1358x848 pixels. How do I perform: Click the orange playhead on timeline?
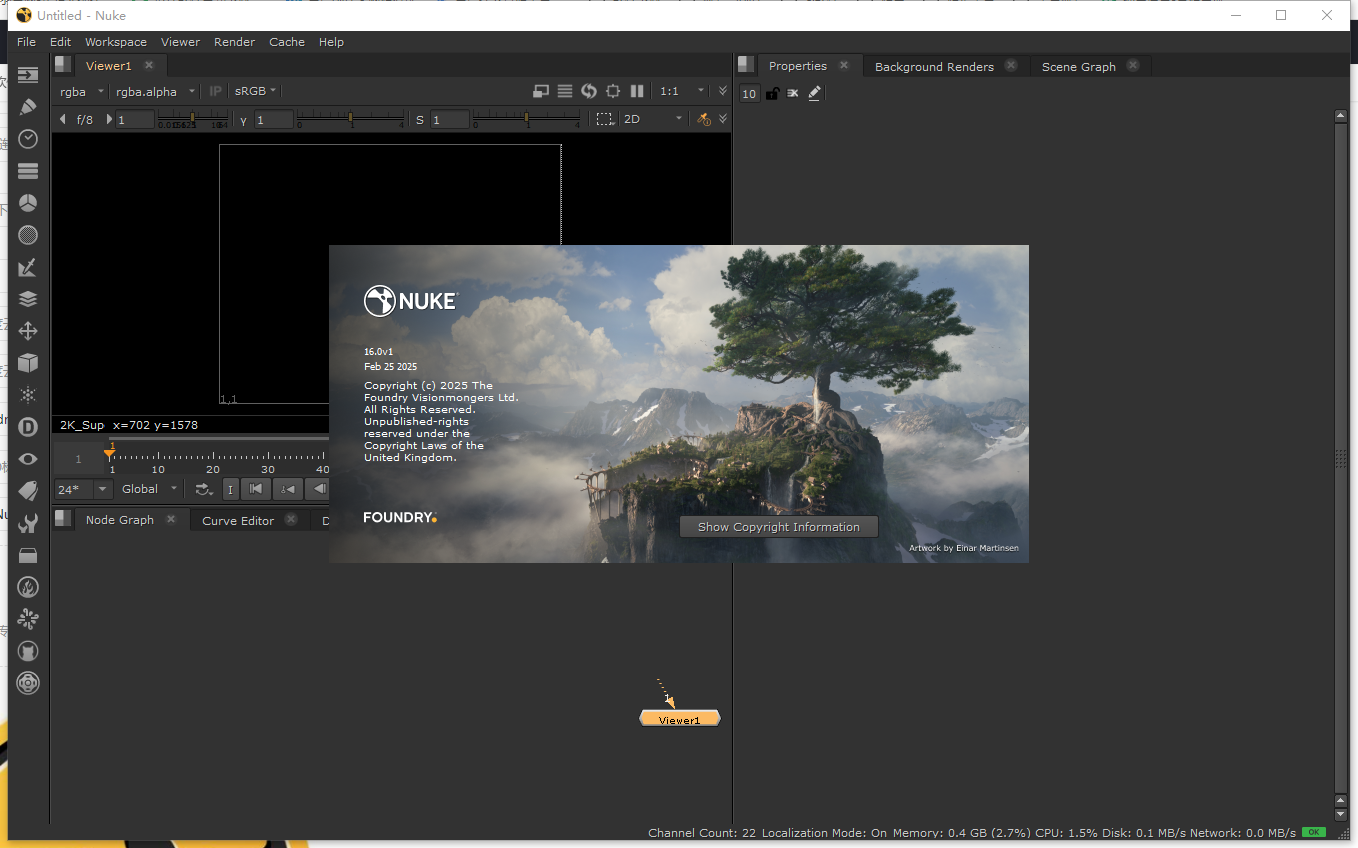tap(109, 453)
